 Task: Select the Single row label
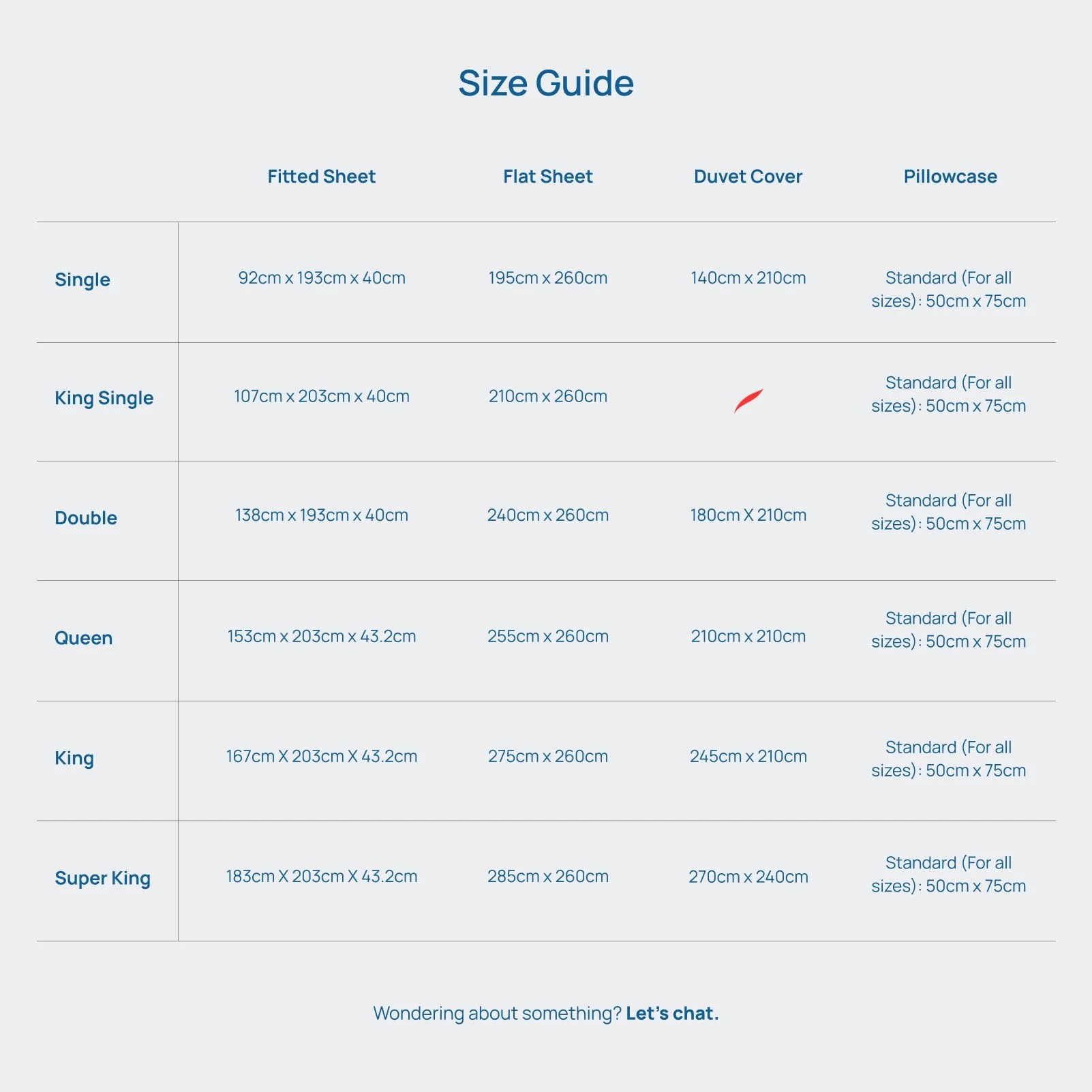82,279
